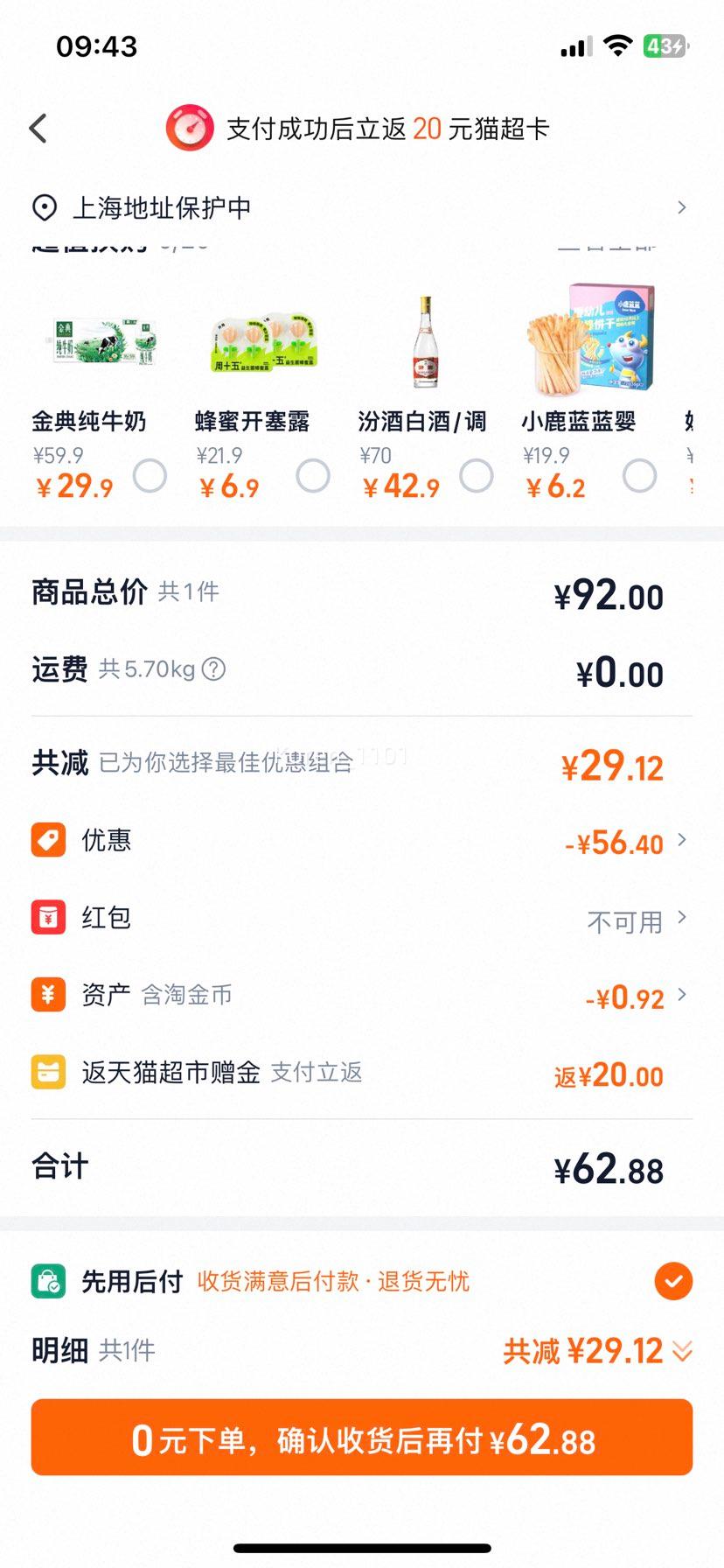Tap the green 先用后付 bag icon

[48, 1282]
